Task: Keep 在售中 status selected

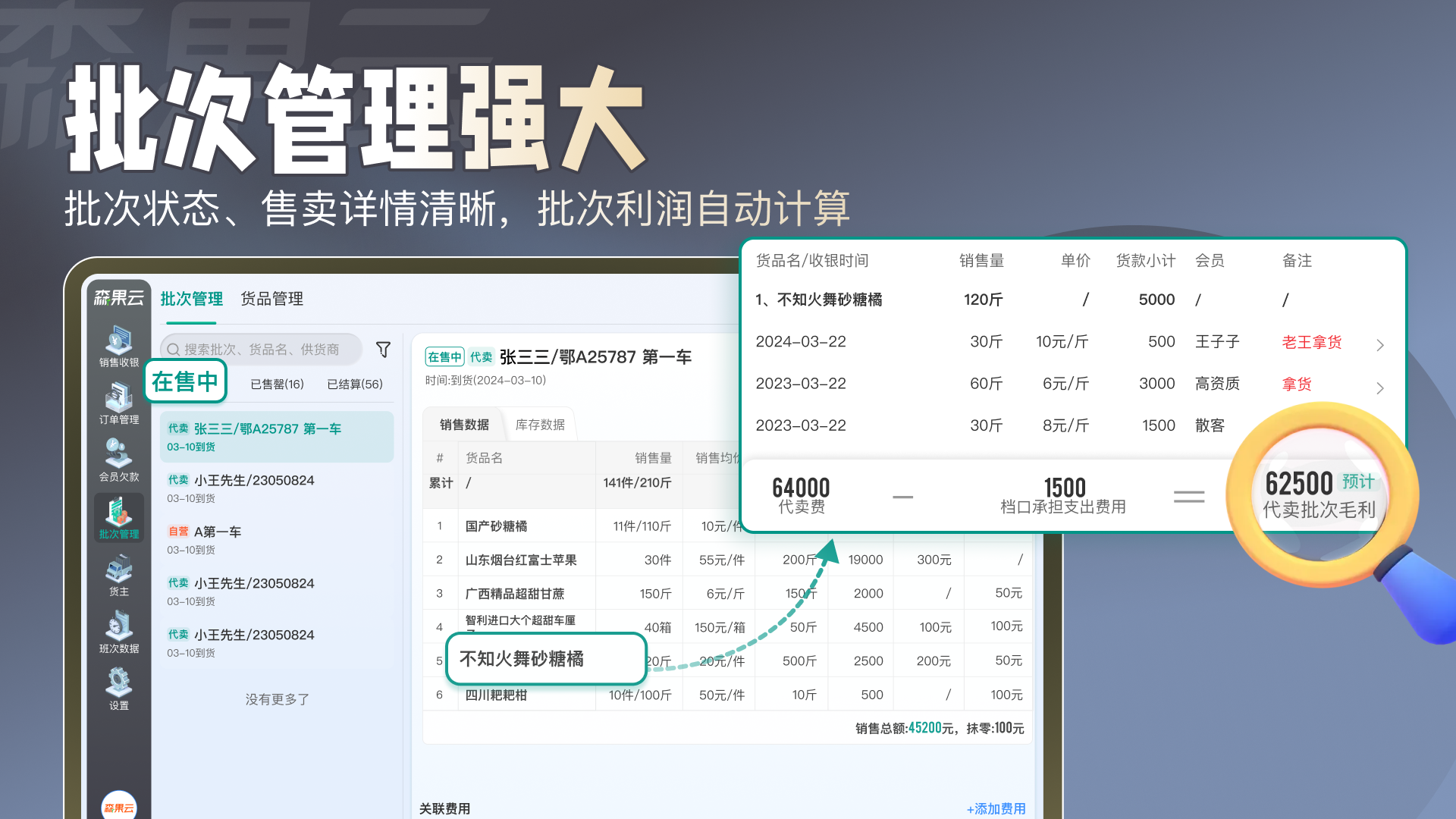Action: [x=186, y=380]
